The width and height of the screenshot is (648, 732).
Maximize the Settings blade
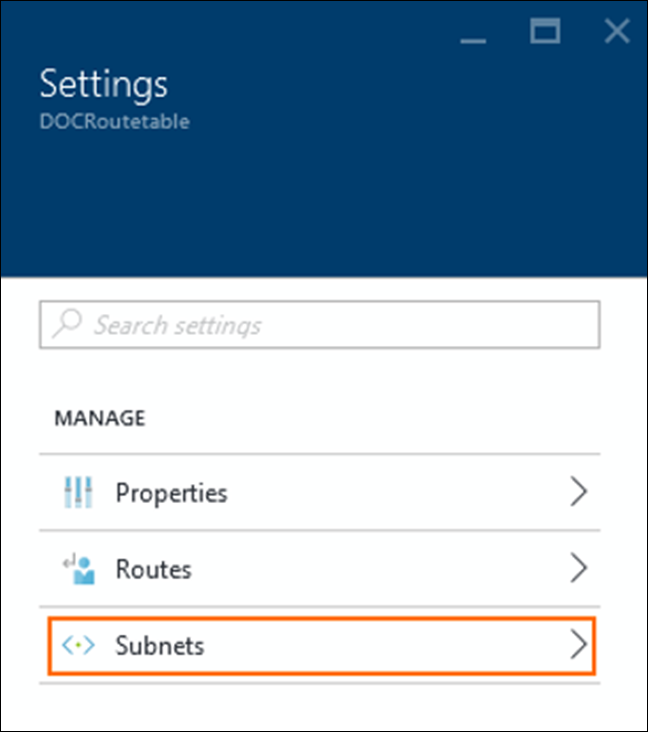coord(545,31)
